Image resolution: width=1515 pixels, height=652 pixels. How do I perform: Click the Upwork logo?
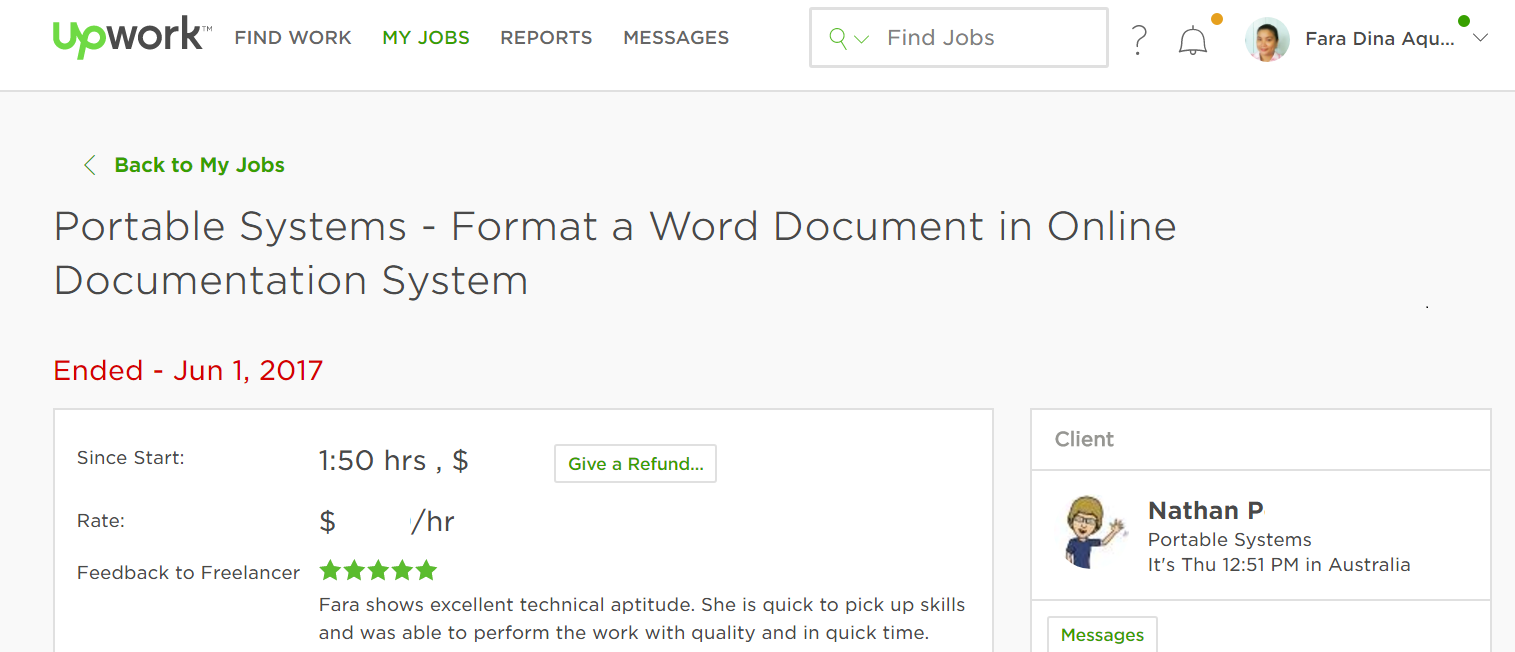point(128,37)
